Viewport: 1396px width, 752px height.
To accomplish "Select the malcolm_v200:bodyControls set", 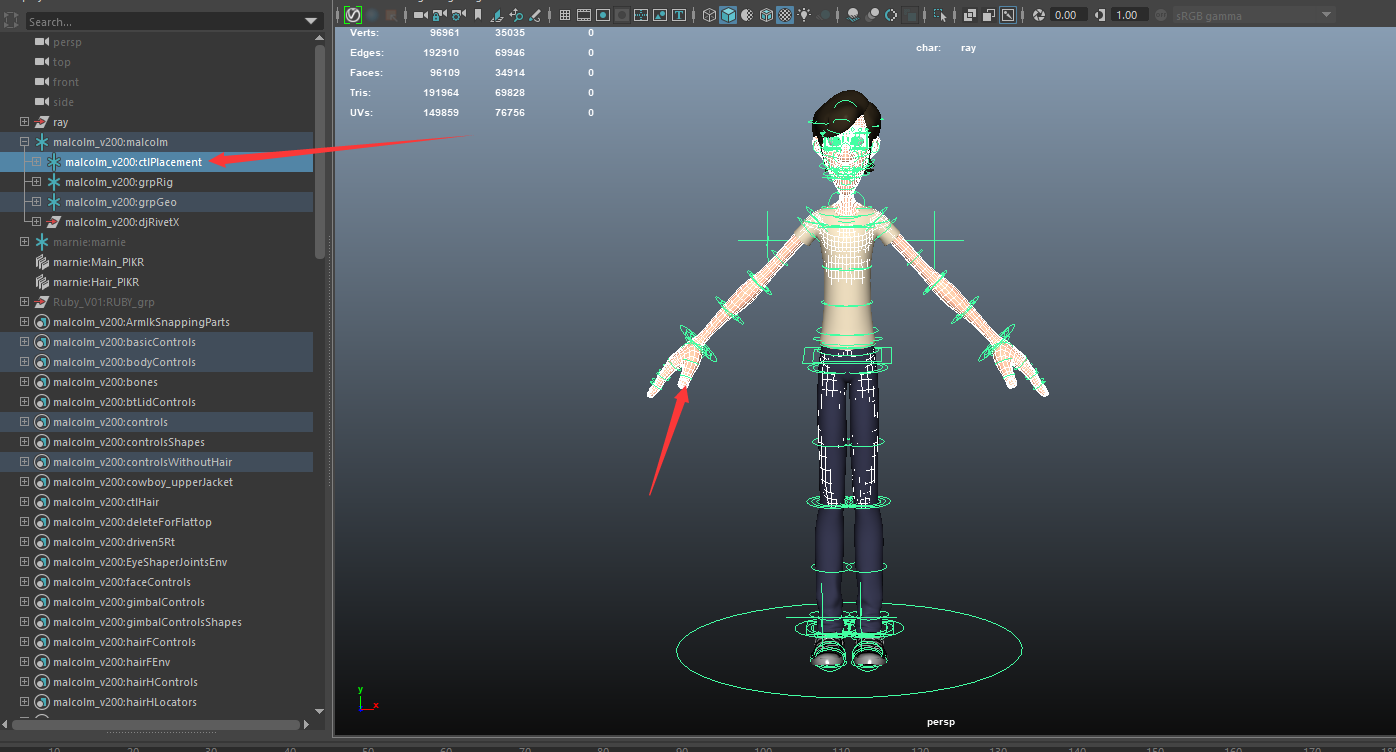I will [x=124, y=362].
